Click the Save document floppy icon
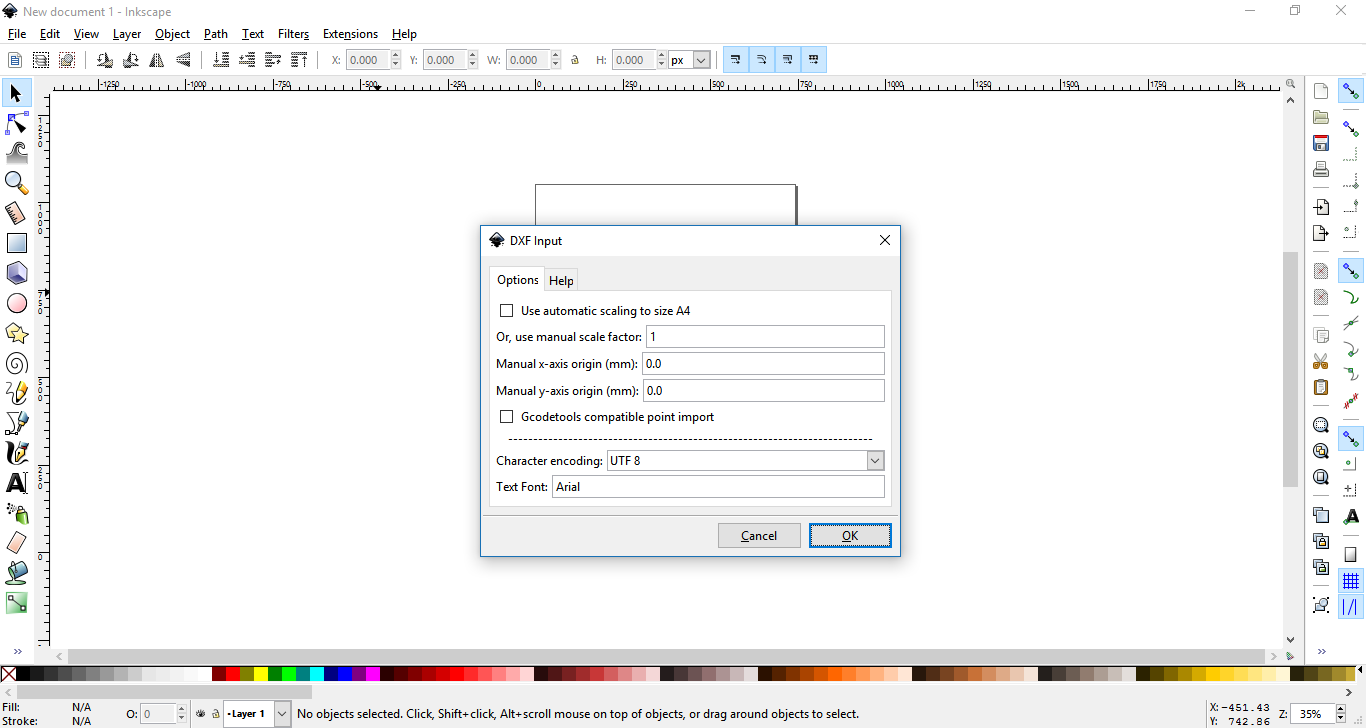This screenshot has width=1366, height=728. point(1321,143)
